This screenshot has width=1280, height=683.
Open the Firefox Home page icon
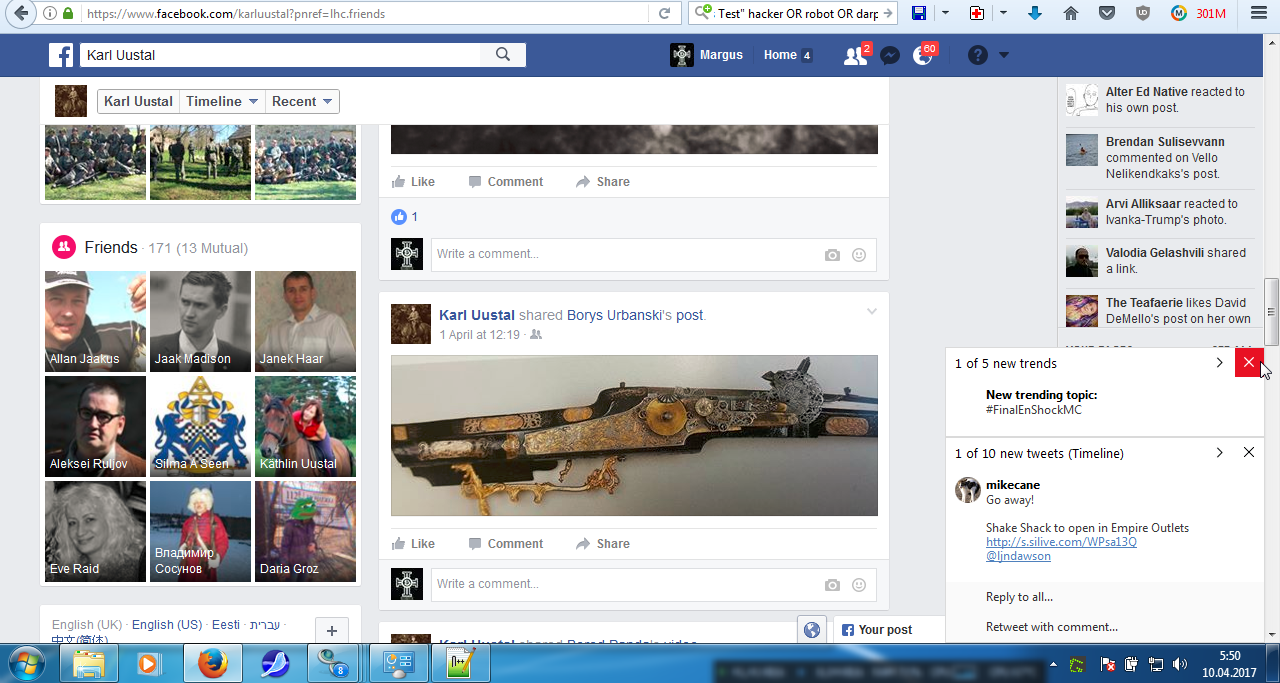click(1071, 14)
